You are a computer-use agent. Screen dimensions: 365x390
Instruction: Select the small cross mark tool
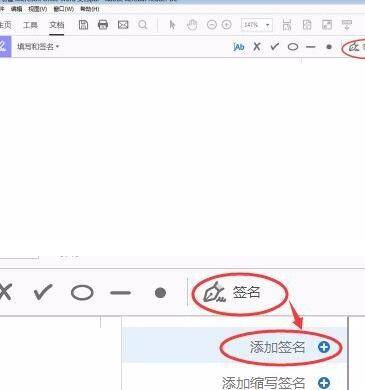257,47
